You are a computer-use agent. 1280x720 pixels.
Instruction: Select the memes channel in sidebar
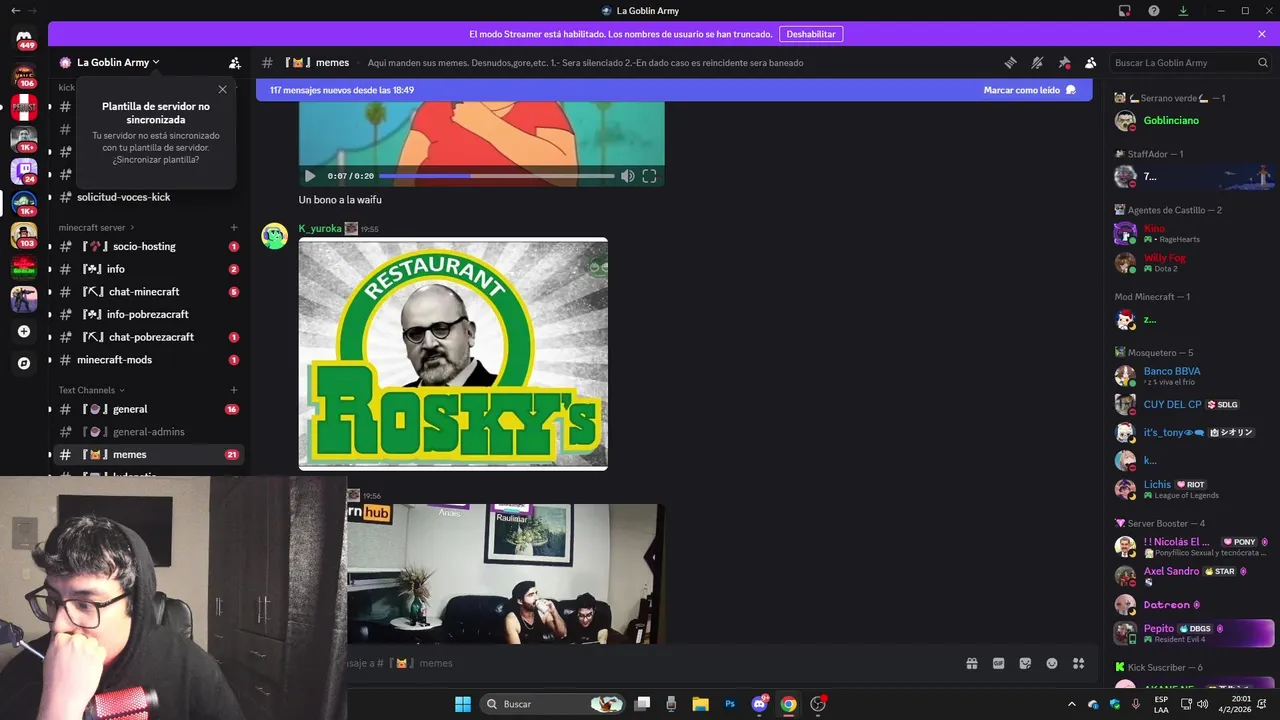coord(149,454)
